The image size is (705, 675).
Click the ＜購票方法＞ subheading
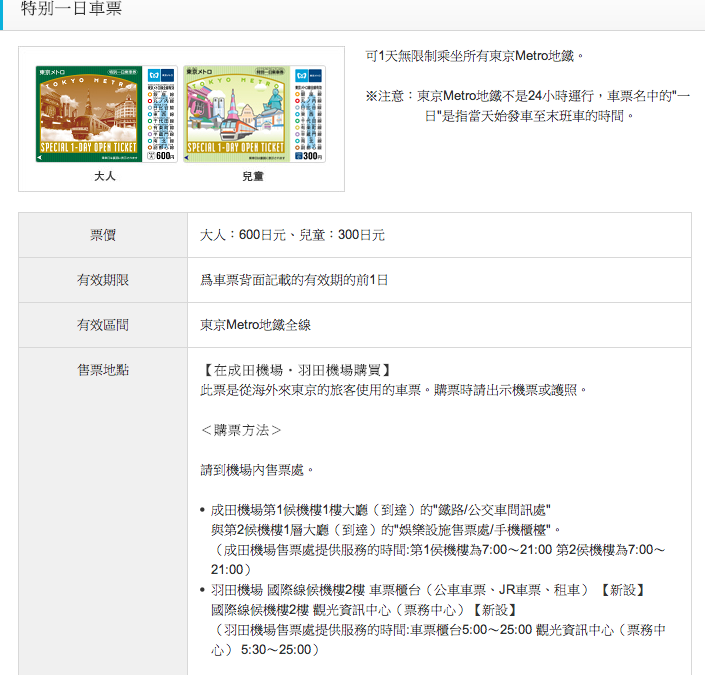[x=241, y=430]
